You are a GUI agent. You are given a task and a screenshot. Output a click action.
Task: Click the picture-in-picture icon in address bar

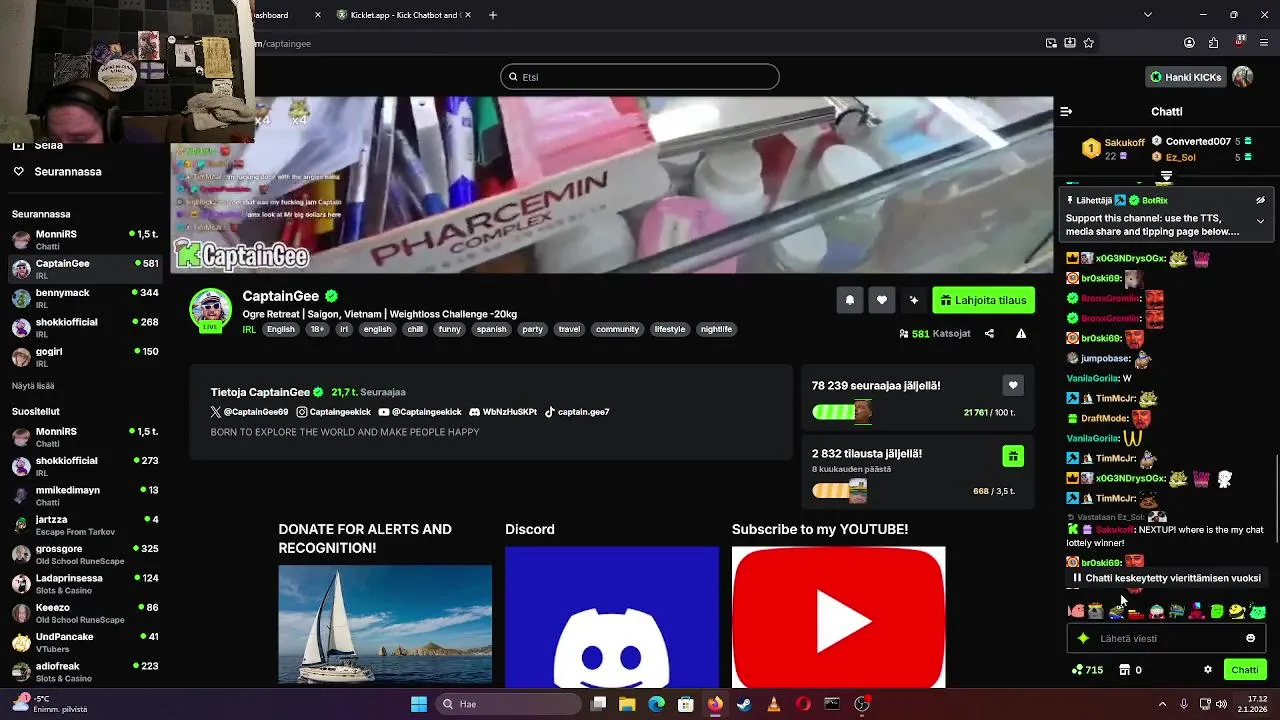(x=1051, y=43)
